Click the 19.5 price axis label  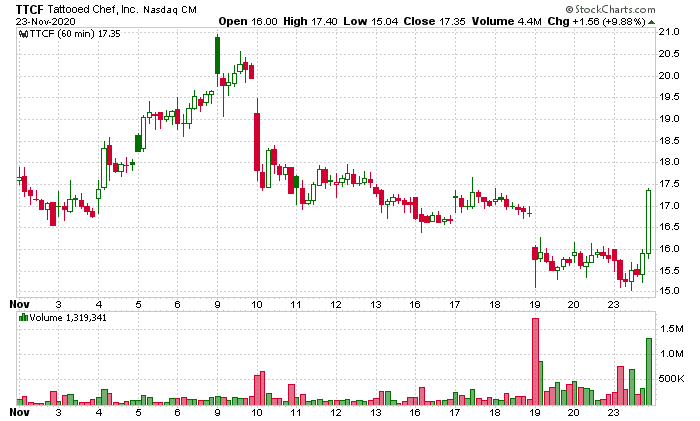pyautogui.click(x=669, y=97)
